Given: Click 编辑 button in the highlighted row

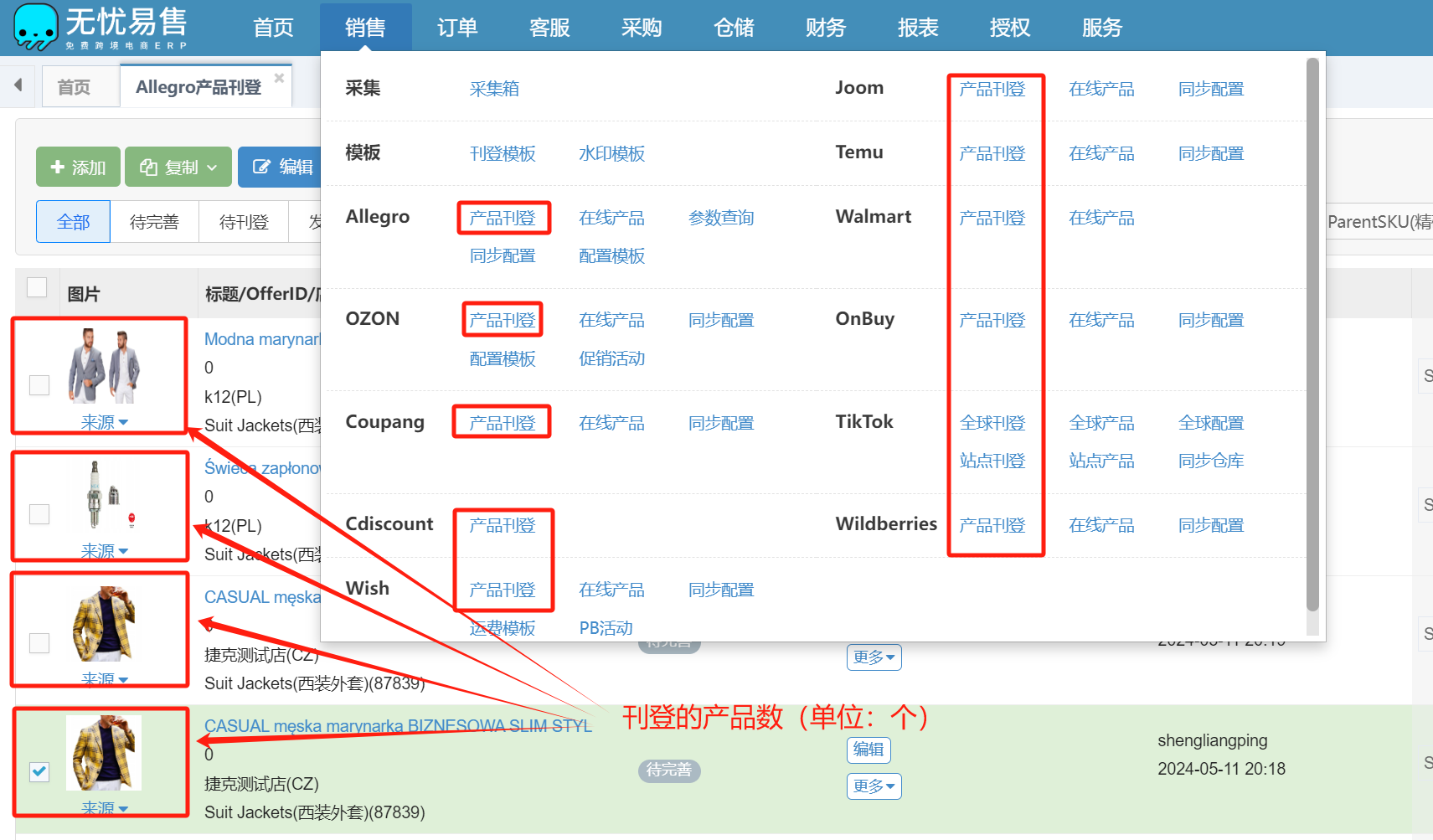Looking at the screenshot, I should (x=868, y=750).
